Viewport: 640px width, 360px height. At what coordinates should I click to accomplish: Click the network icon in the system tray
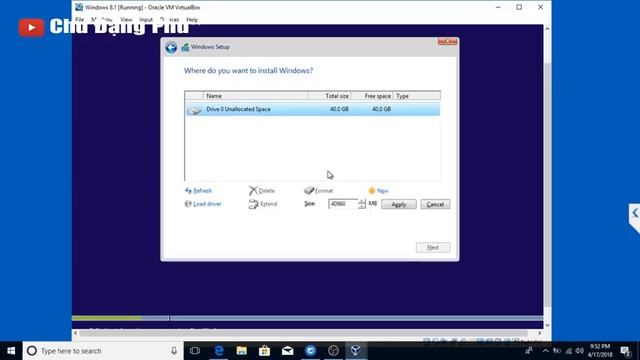pos(569,351)
